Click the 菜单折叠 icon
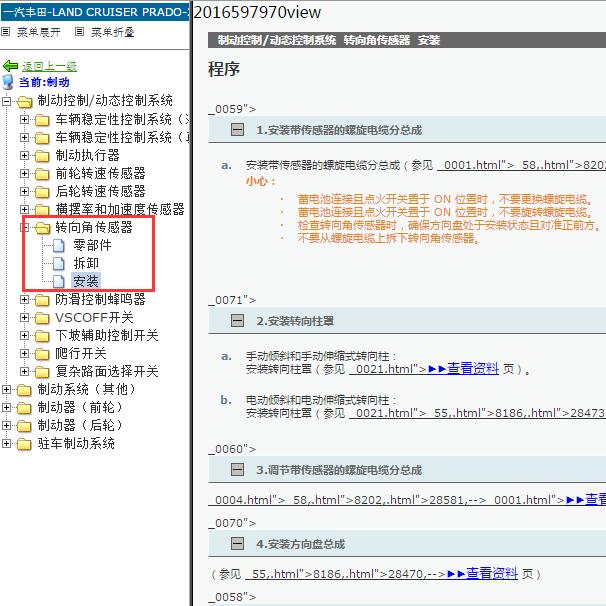Screen dimensions: 606x606 (79, 32)
